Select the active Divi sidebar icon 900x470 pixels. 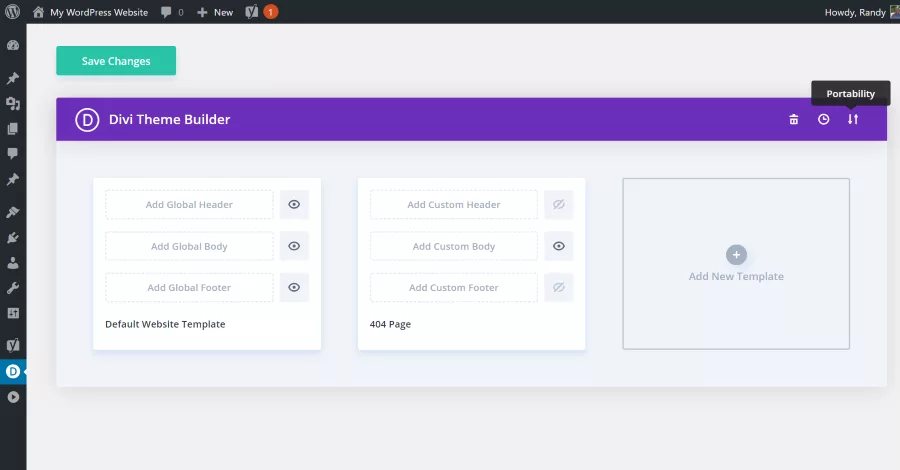click(x=13, y=372)
